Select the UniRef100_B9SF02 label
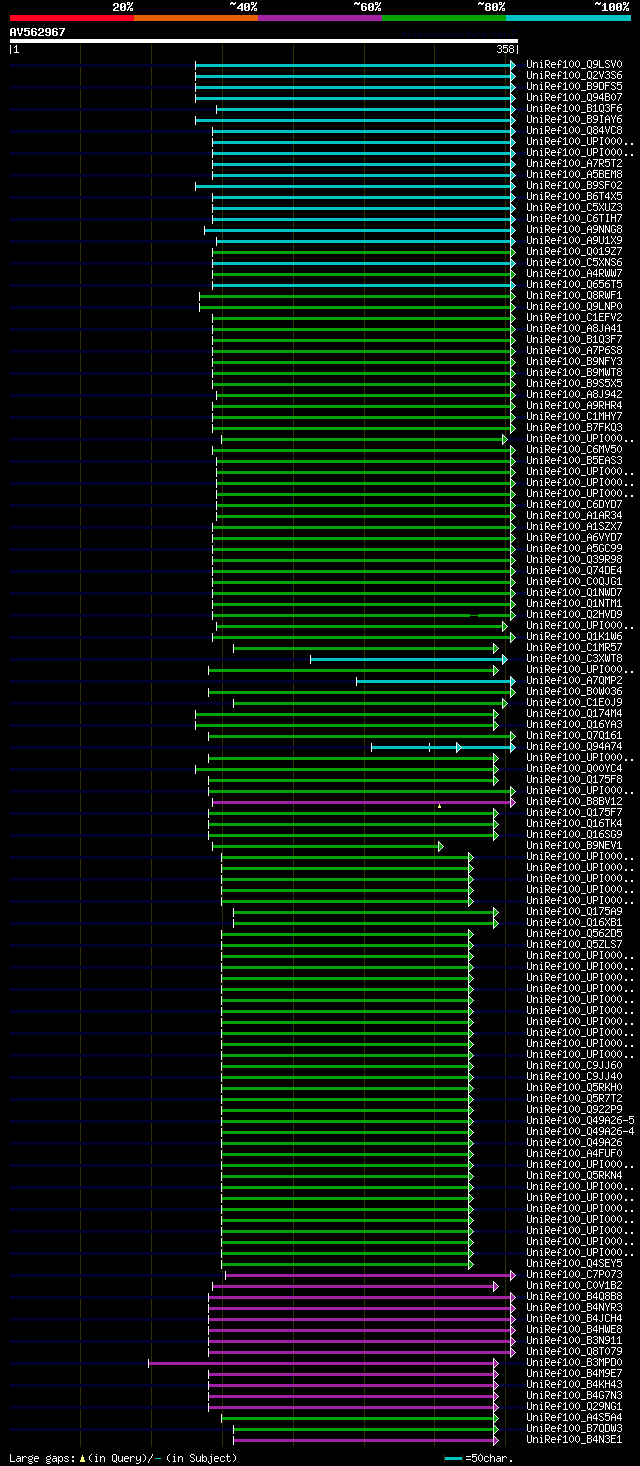Screen dimensions: 640x1466 pos(574,186)
